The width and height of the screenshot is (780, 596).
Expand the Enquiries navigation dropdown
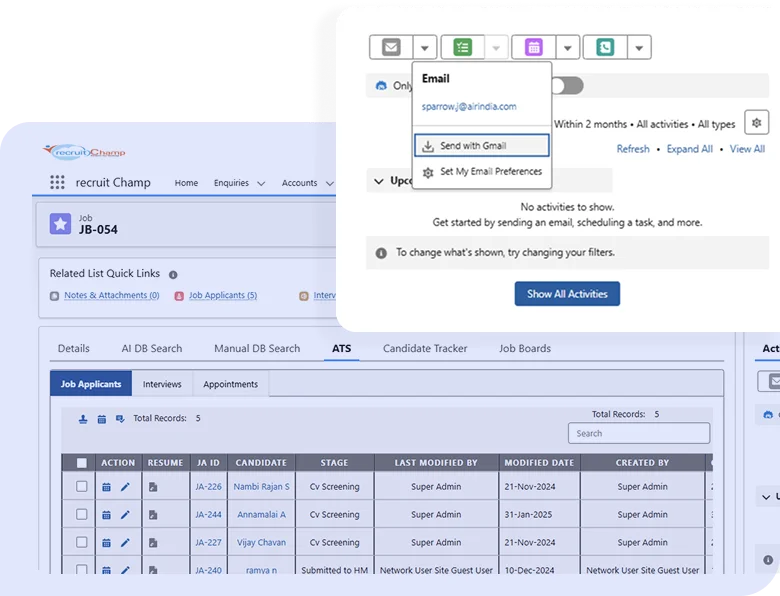261,184
